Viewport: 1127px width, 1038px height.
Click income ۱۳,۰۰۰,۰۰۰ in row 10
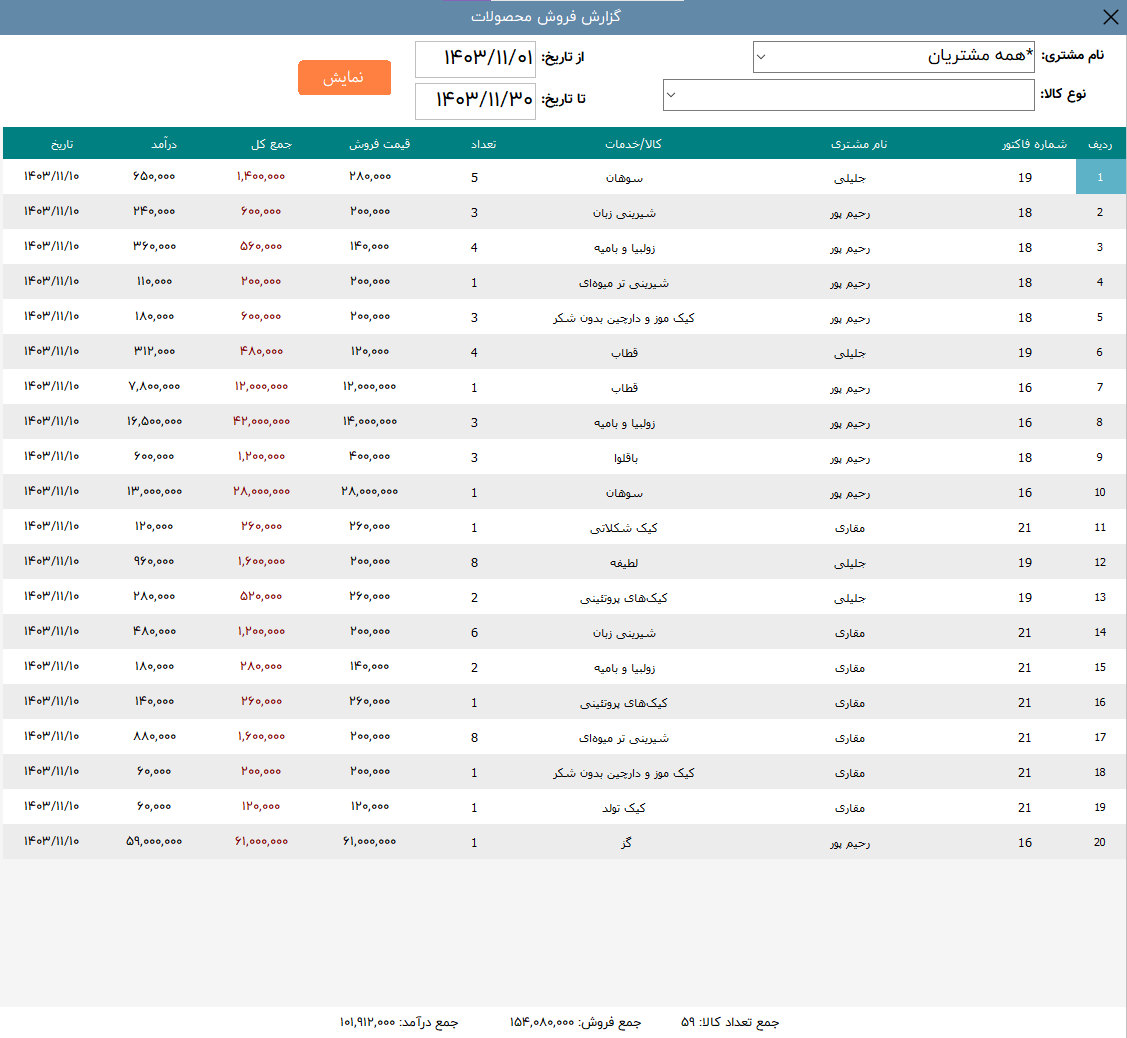tap(155, 492)
